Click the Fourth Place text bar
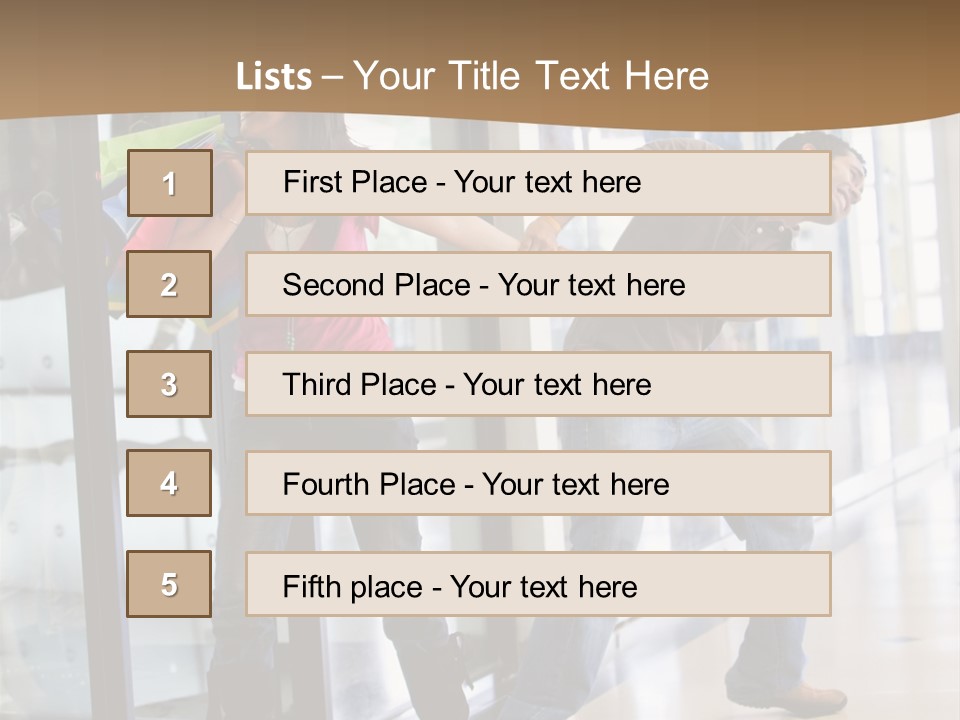This screenshot has height=720, width=960. coord(539,484)
